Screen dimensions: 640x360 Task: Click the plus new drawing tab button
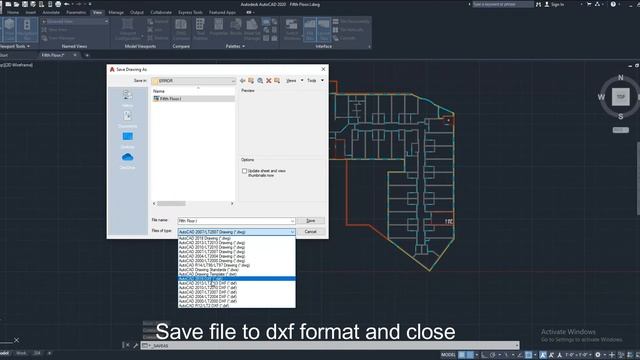pos(87,55)
